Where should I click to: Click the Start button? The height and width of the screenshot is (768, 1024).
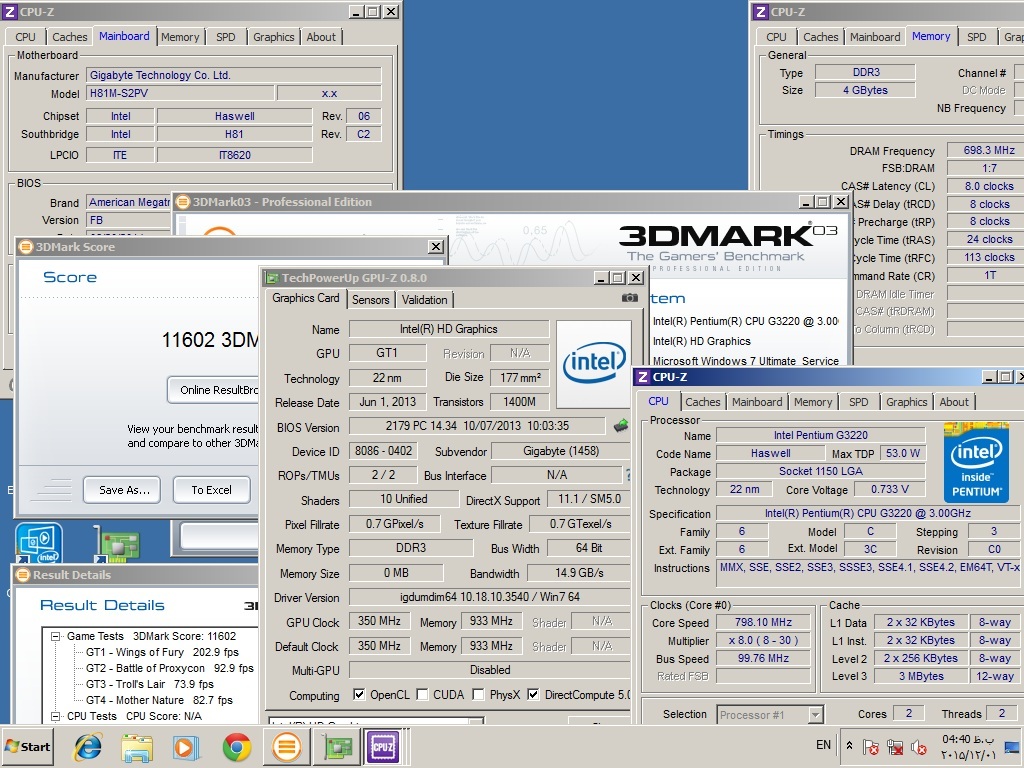point(29,746)
